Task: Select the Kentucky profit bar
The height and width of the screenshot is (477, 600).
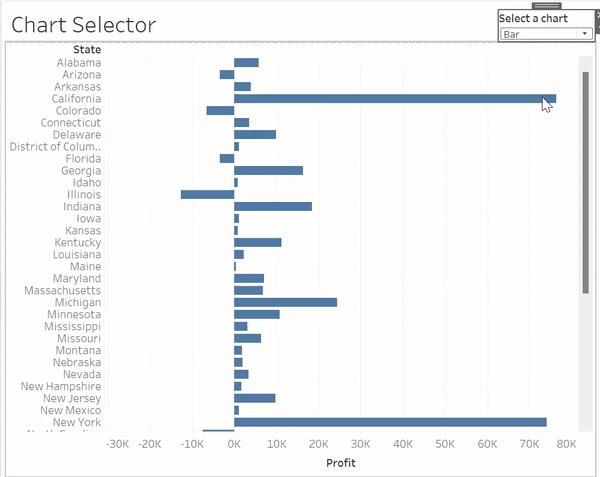Action: (257, 242)
